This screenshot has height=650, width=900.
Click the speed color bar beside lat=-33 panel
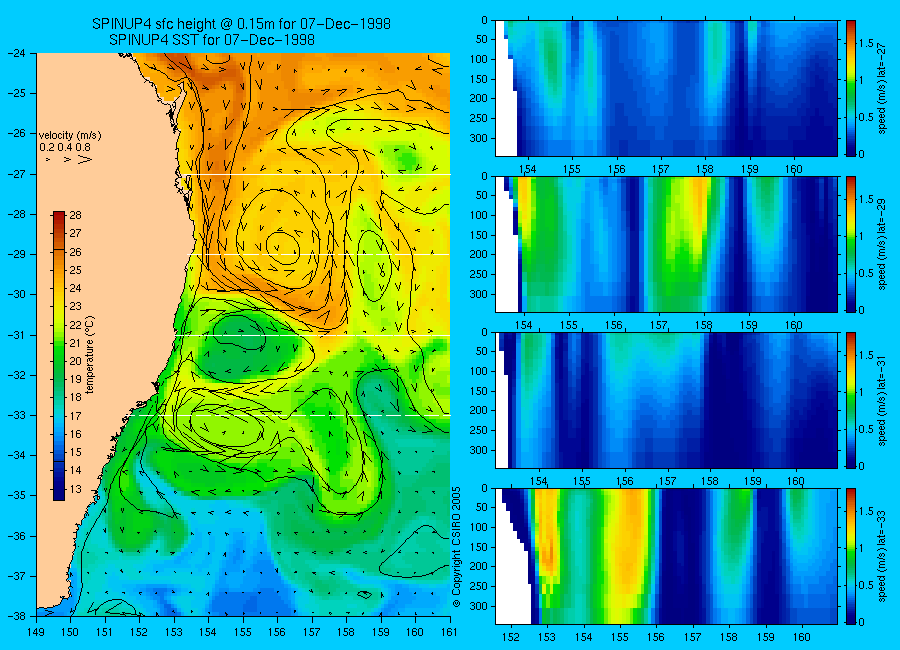pos(850,556)
